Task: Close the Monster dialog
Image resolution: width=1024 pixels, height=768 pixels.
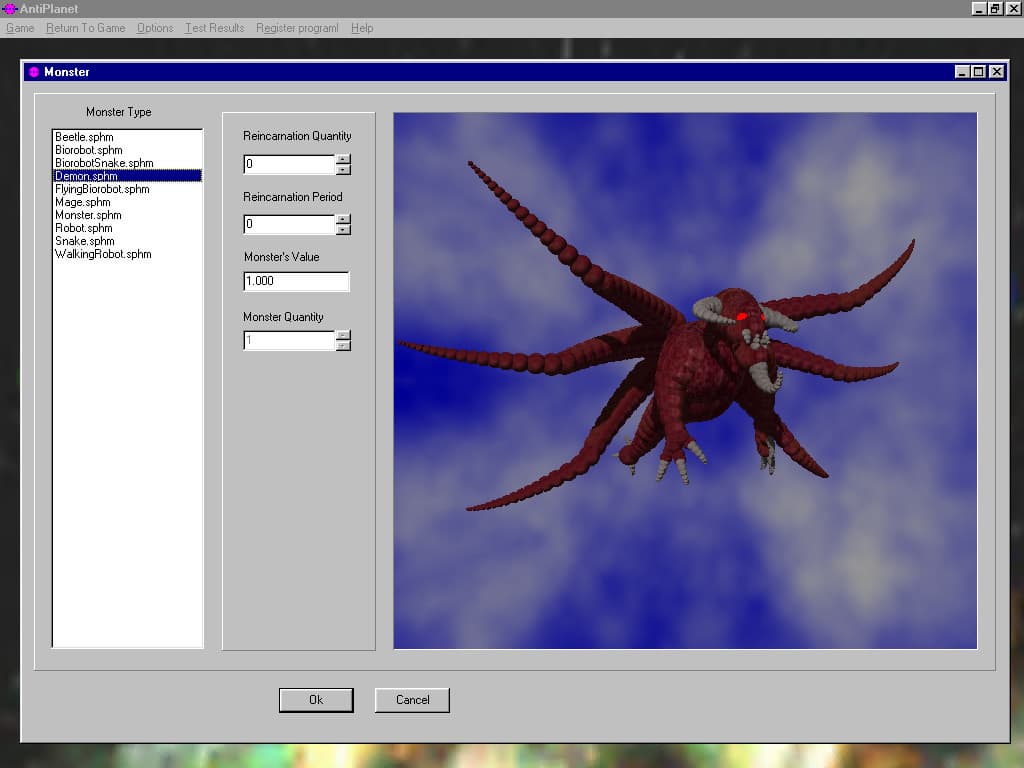Action: pyautogui.click(x=997, y=72)
